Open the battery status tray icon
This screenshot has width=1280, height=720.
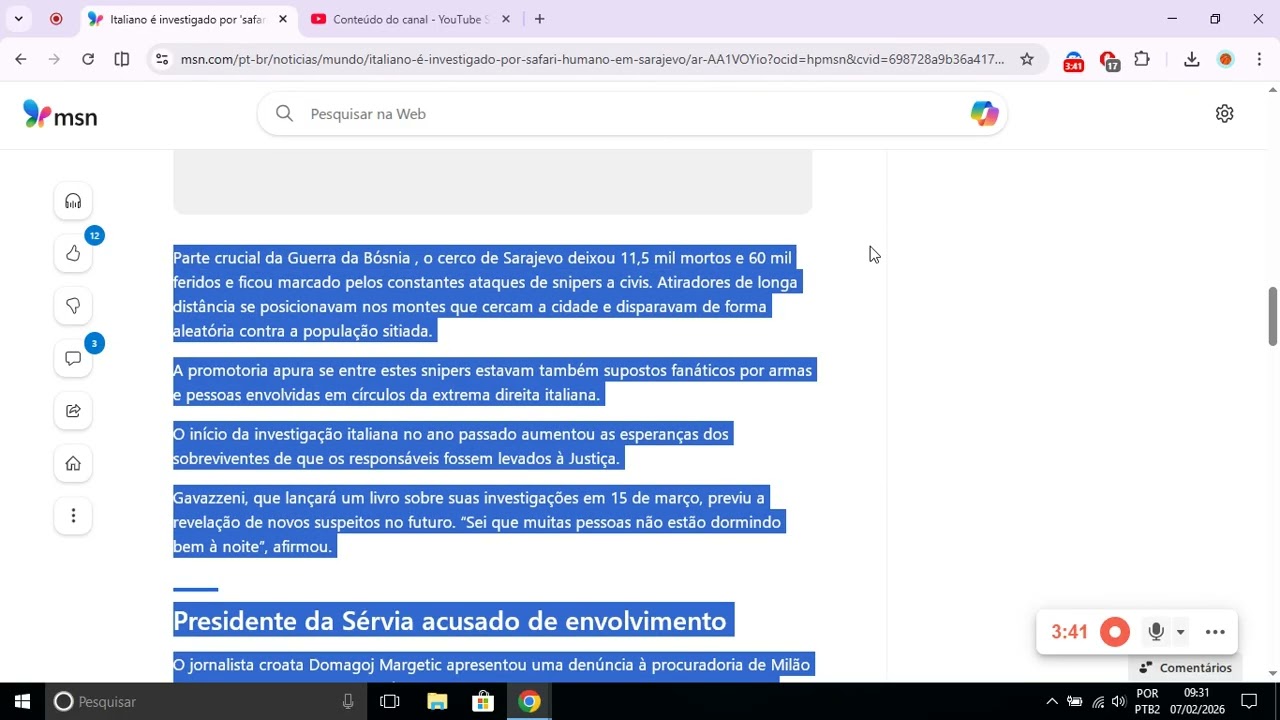pos(1075,701)
